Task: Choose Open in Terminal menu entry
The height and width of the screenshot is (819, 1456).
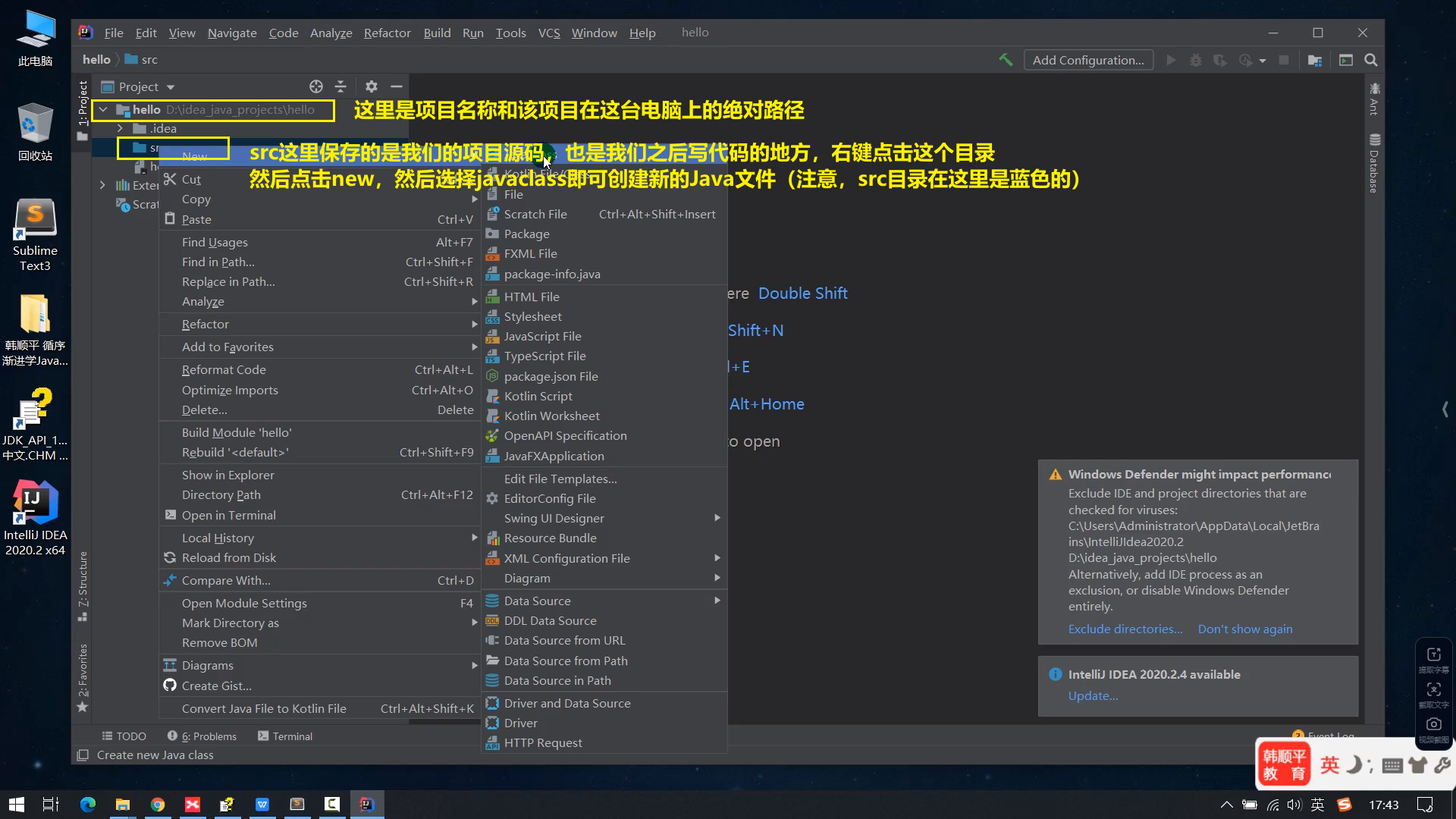Action: (x=228, y=516)
